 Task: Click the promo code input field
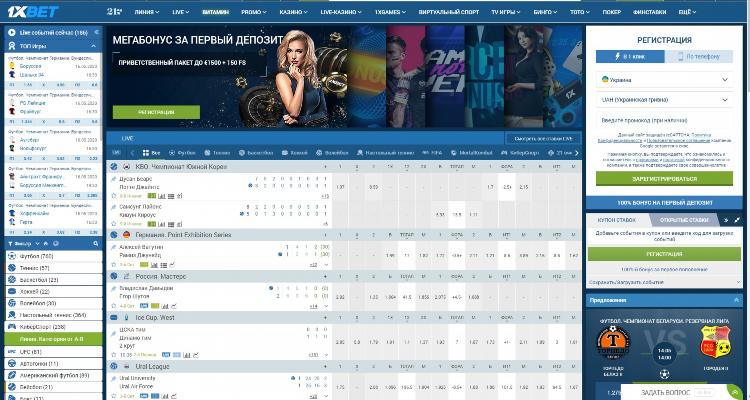click(664, 121)
